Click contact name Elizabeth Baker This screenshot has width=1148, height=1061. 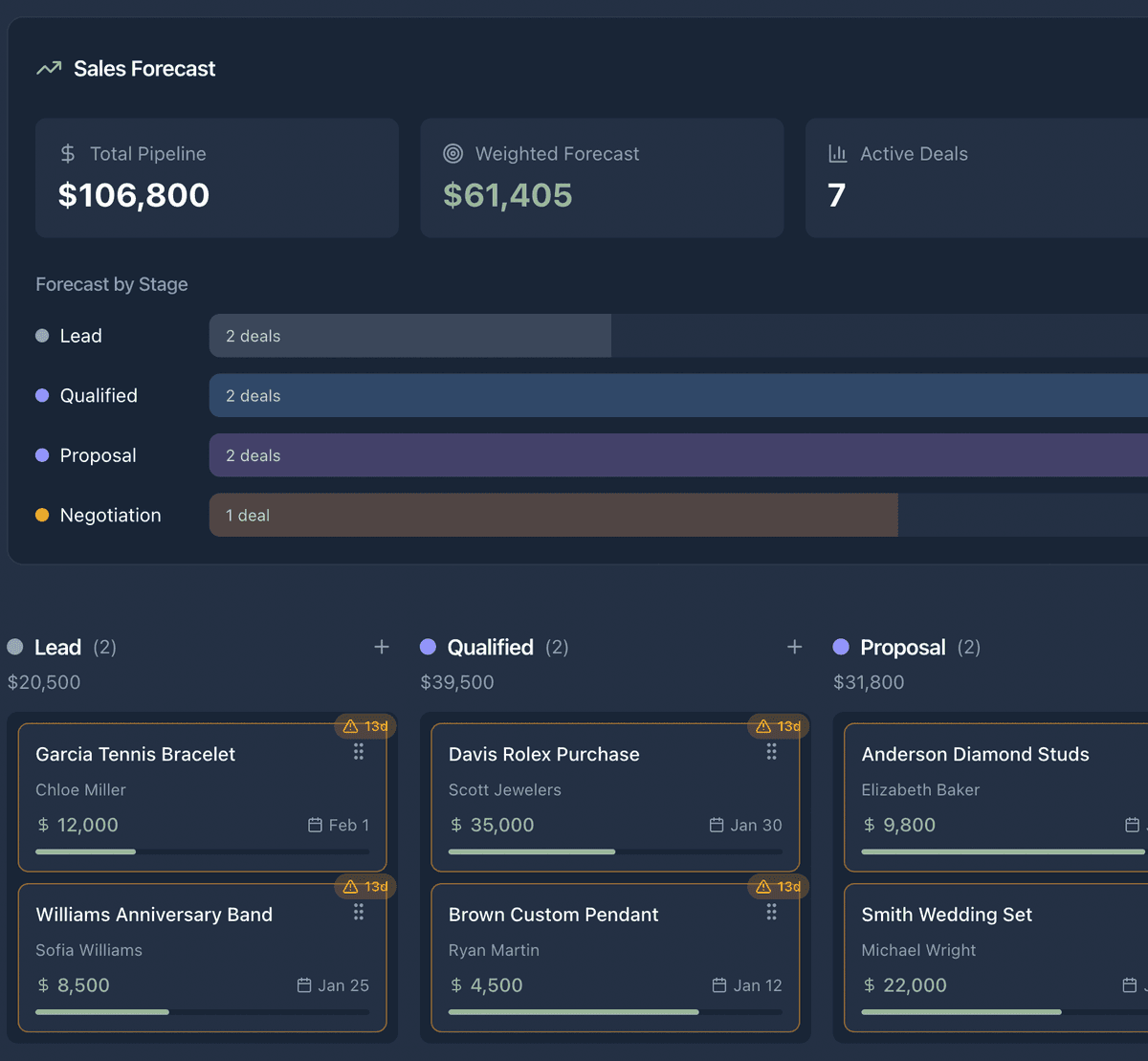tap(920, 790)
